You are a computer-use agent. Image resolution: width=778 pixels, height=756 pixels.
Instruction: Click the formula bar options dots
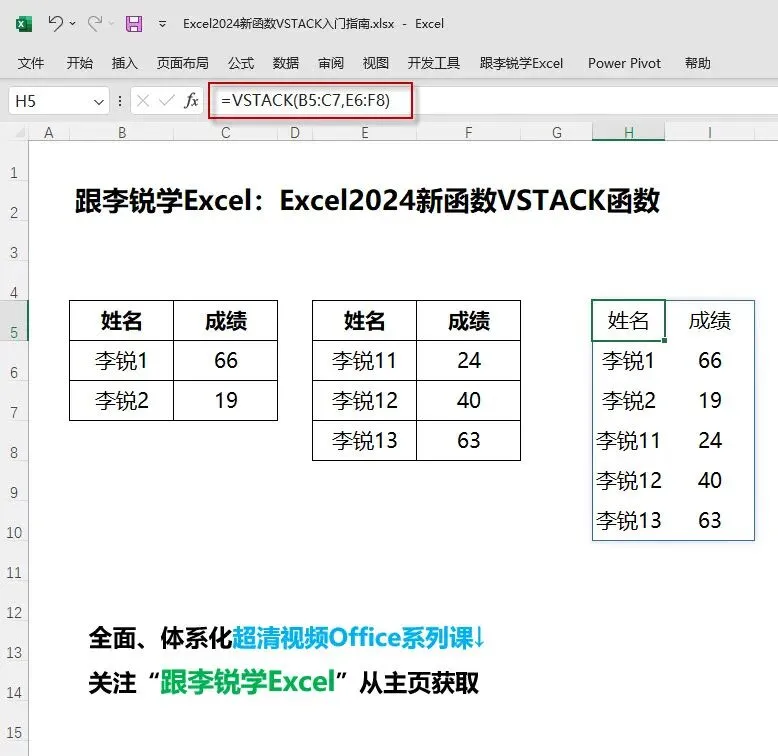[120, 101]
